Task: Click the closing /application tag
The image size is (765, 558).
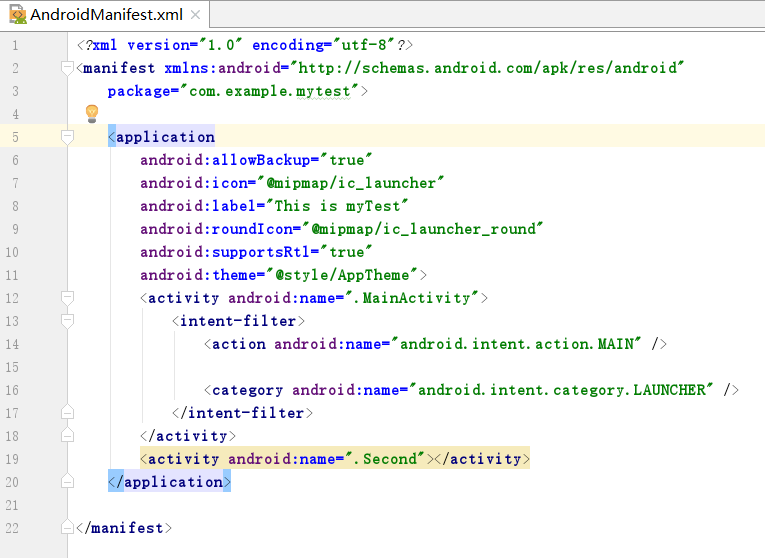Action: [169, 482]
